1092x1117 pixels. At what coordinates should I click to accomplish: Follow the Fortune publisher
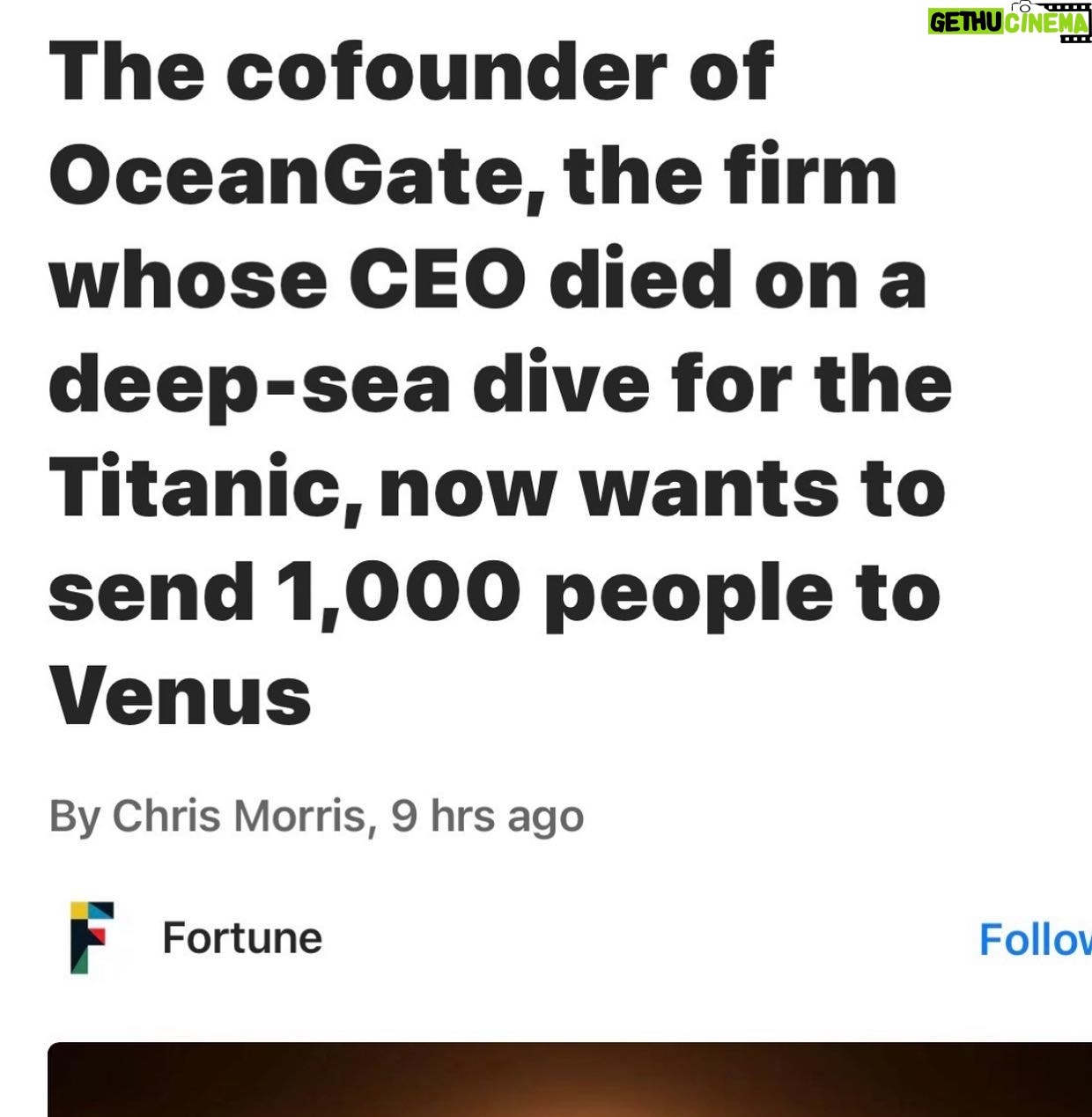pyautogui.click(x=1035, y=939)
